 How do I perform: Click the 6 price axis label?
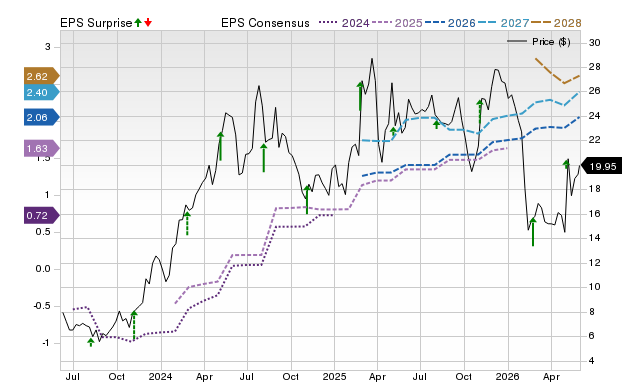pyautogui.click(x=591, y=335)
